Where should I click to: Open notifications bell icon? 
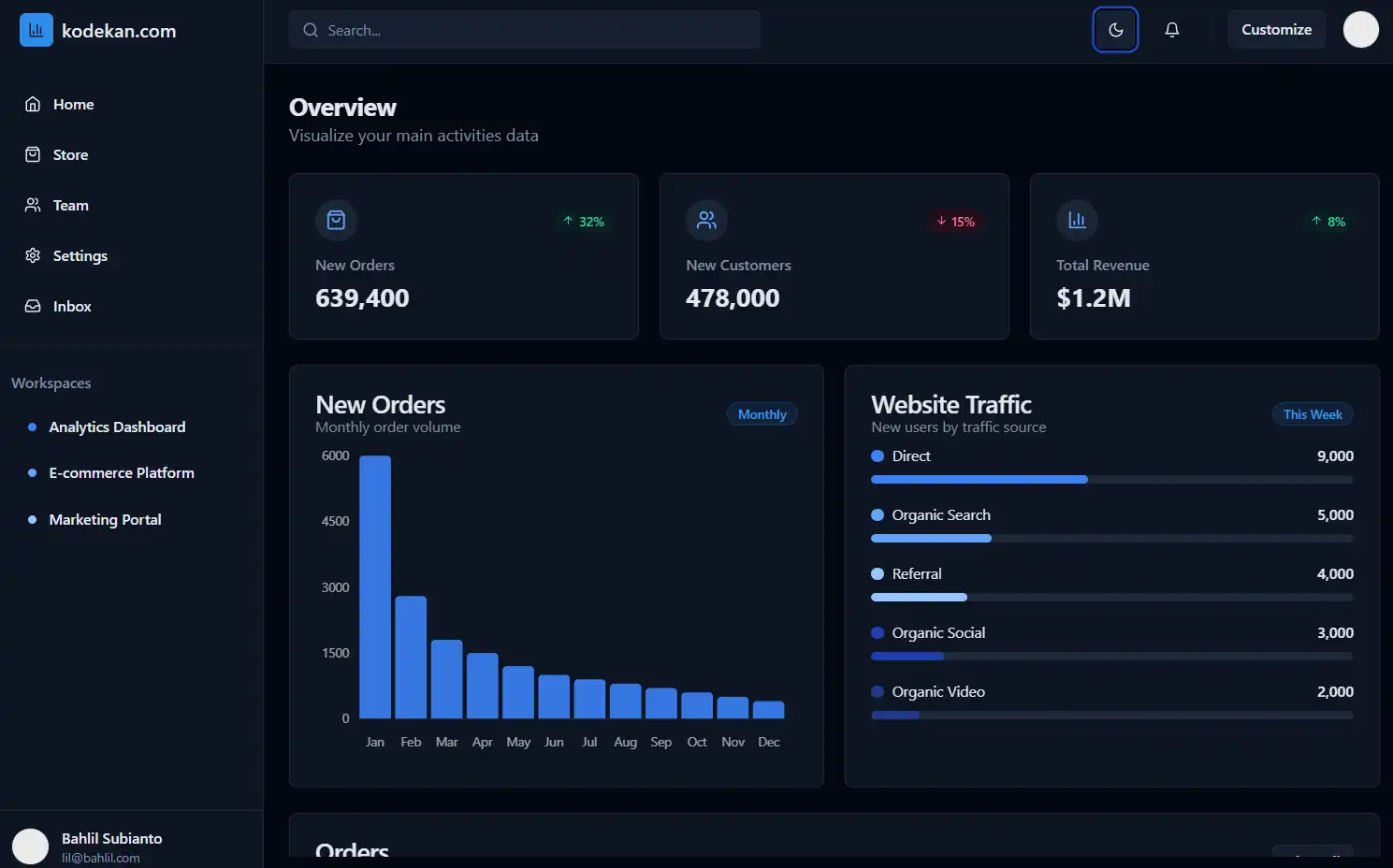pos(1171,30)
